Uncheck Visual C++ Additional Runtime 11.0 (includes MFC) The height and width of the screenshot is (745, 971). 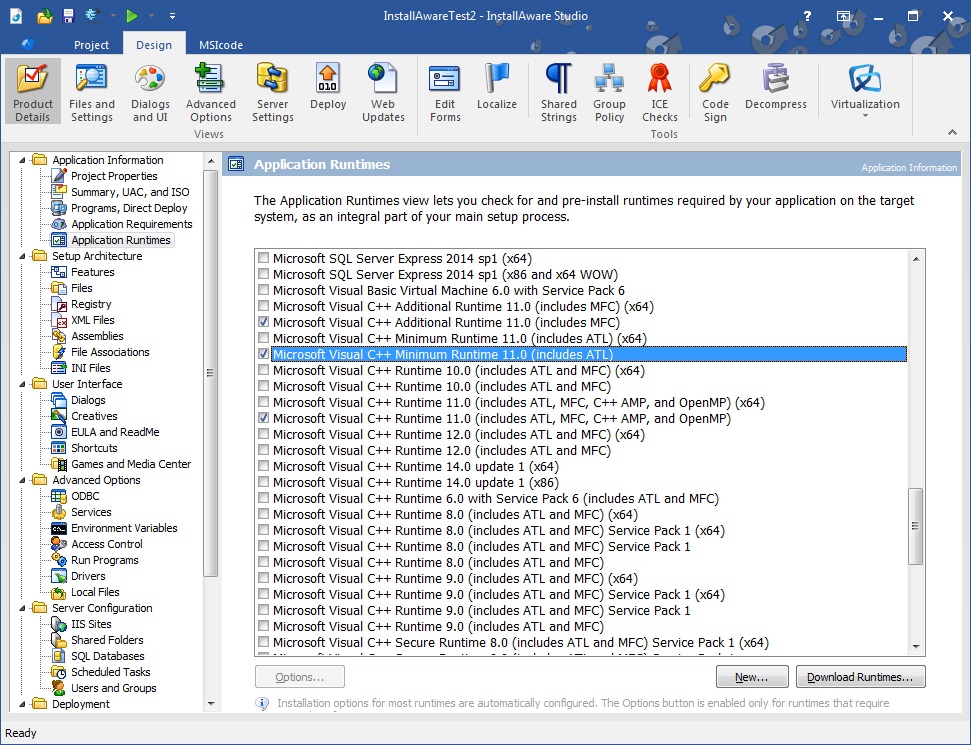click(264, 322)
